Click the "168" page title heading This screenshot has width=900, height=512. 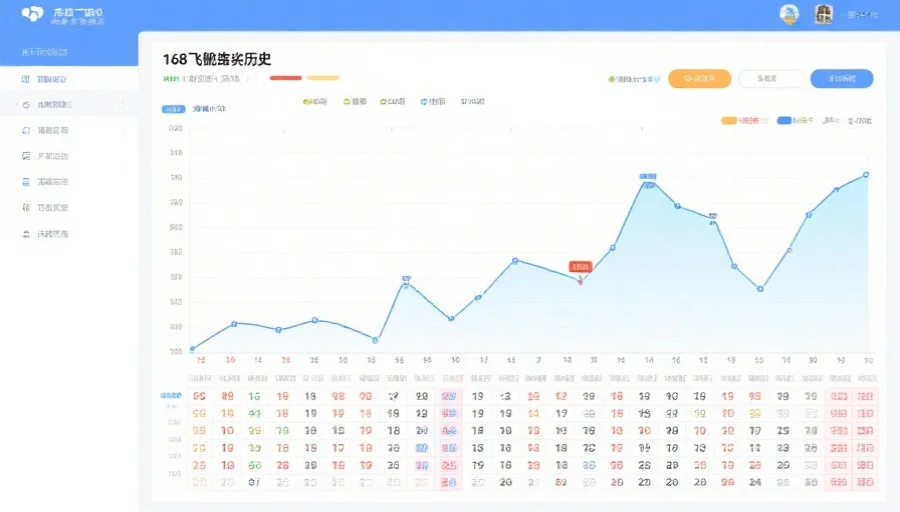pos(216,59)
